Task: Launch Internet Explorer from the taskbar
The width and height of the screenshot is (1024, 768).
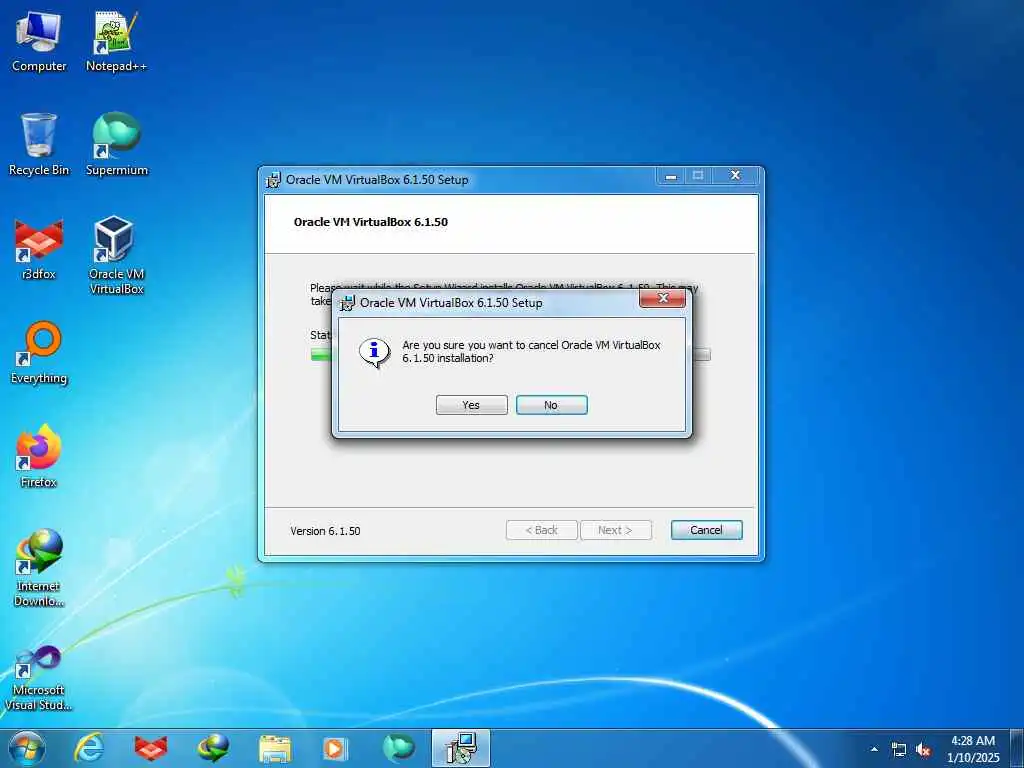Action: (x=89, y=748)
